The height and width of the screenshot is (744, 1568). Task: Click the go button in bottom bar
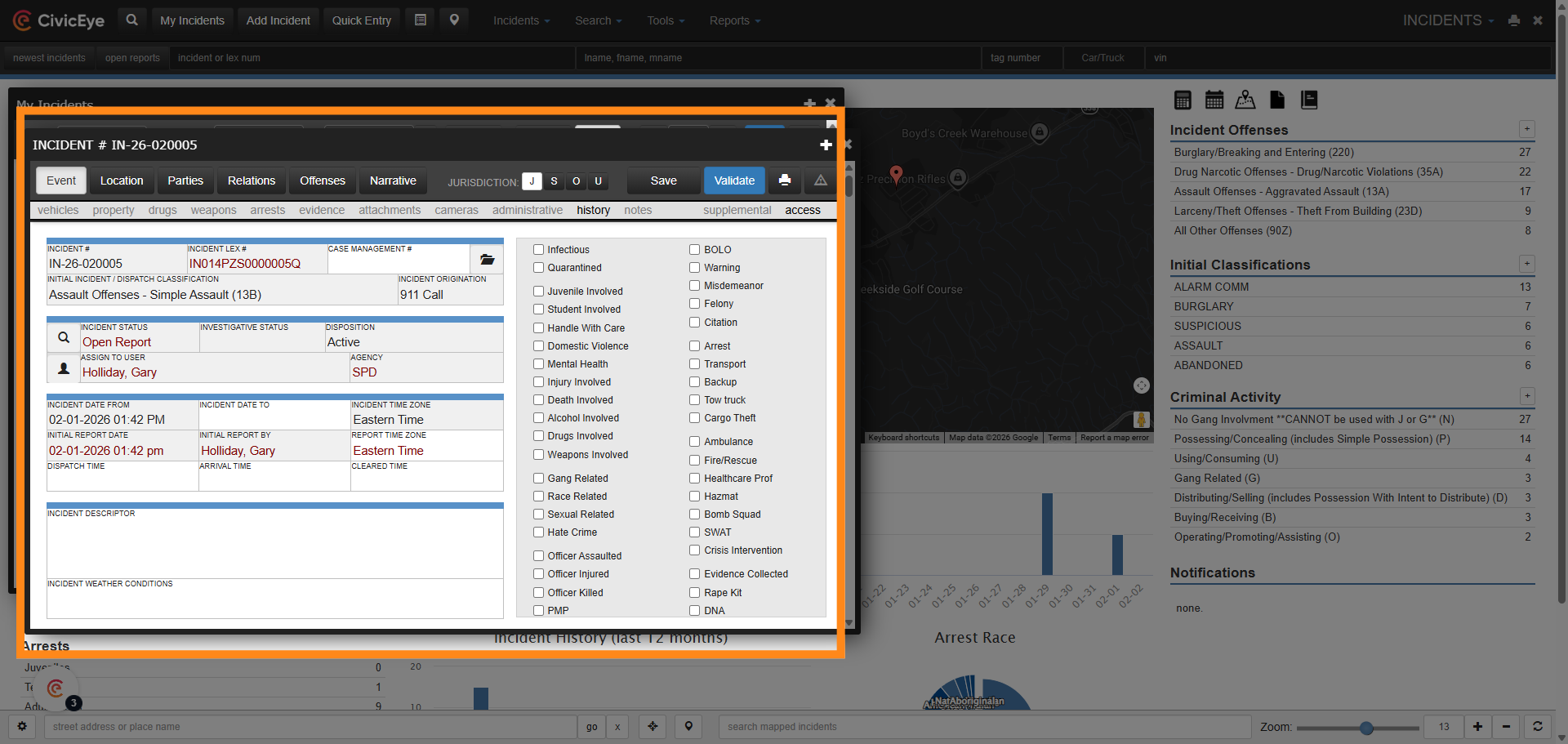tap(592, 727)
